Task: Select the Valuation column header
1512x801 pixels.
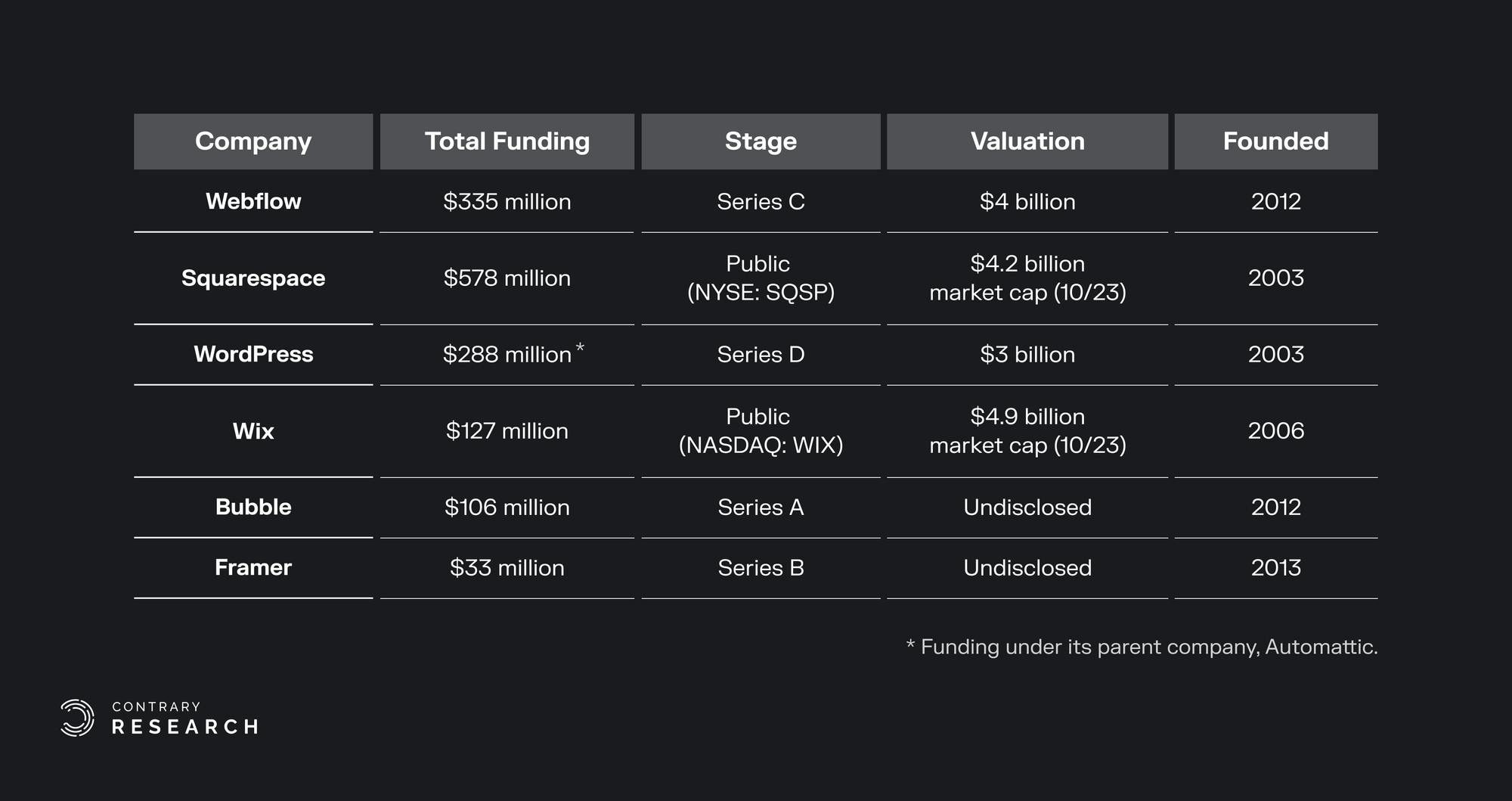Action: [x=1027, y=141]
